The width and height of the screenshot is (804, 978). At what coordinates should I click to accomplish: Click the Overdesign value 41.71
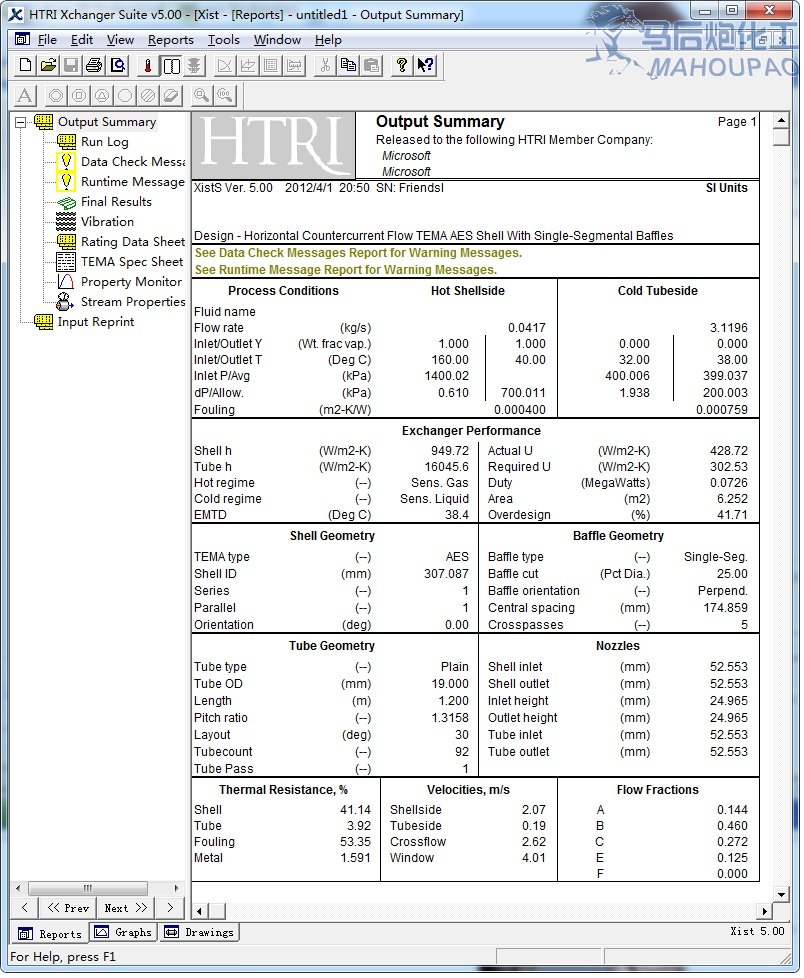click(732, 515)
